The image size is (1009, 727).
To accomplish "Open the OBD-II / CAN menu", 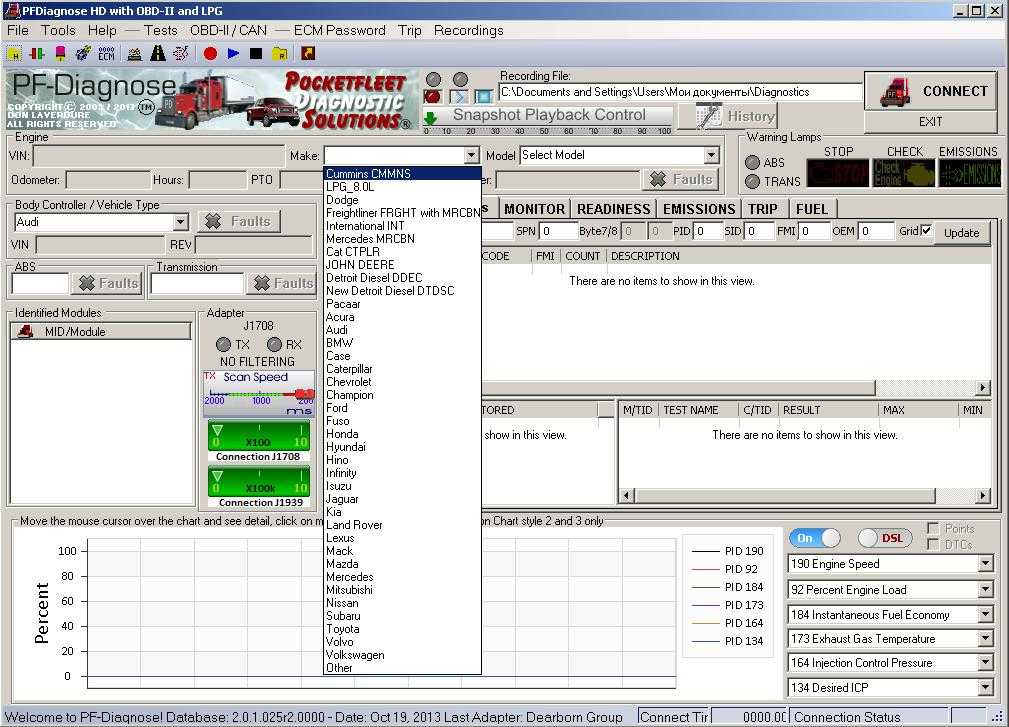I will click(228, 30).
